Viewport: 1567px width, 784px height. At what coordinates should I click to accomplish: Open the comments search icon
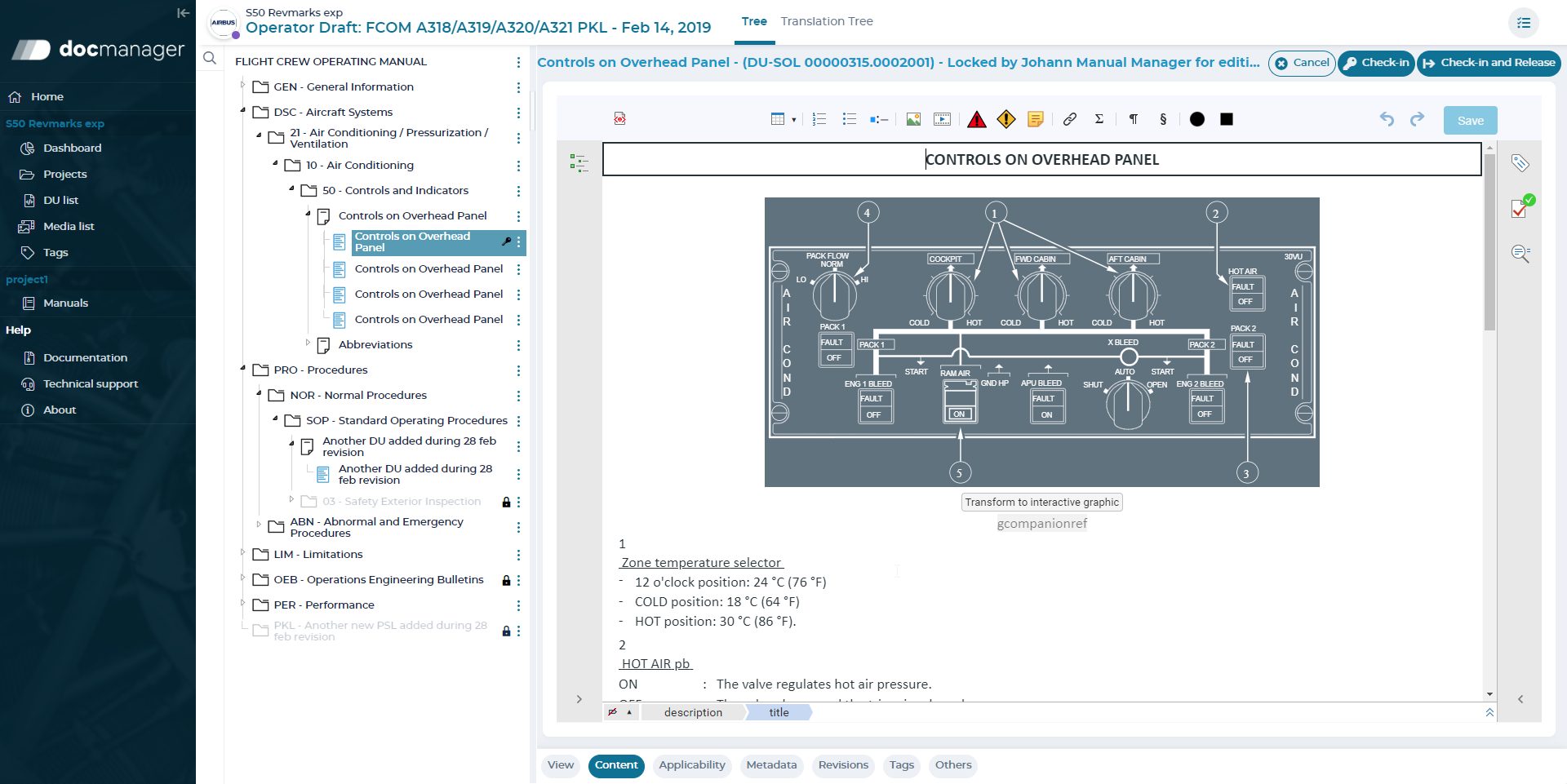click(x=1520, y=253)
